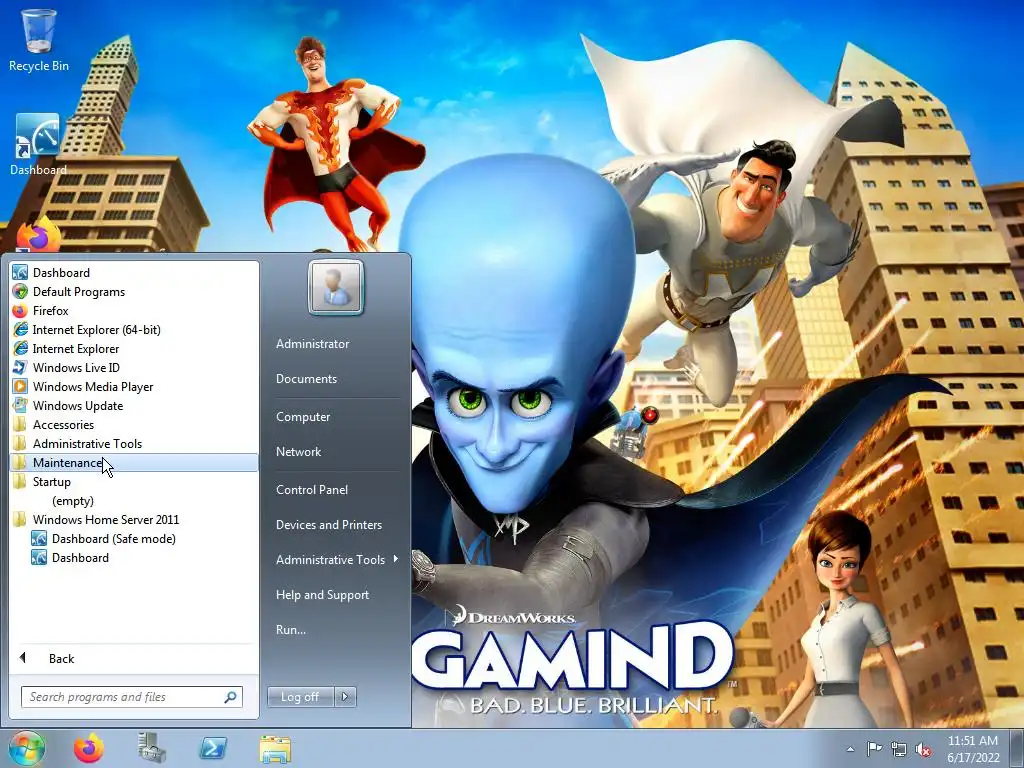Open Help and Support
Viewport: 1024px width, 768px height.
(x=322, y=595)
